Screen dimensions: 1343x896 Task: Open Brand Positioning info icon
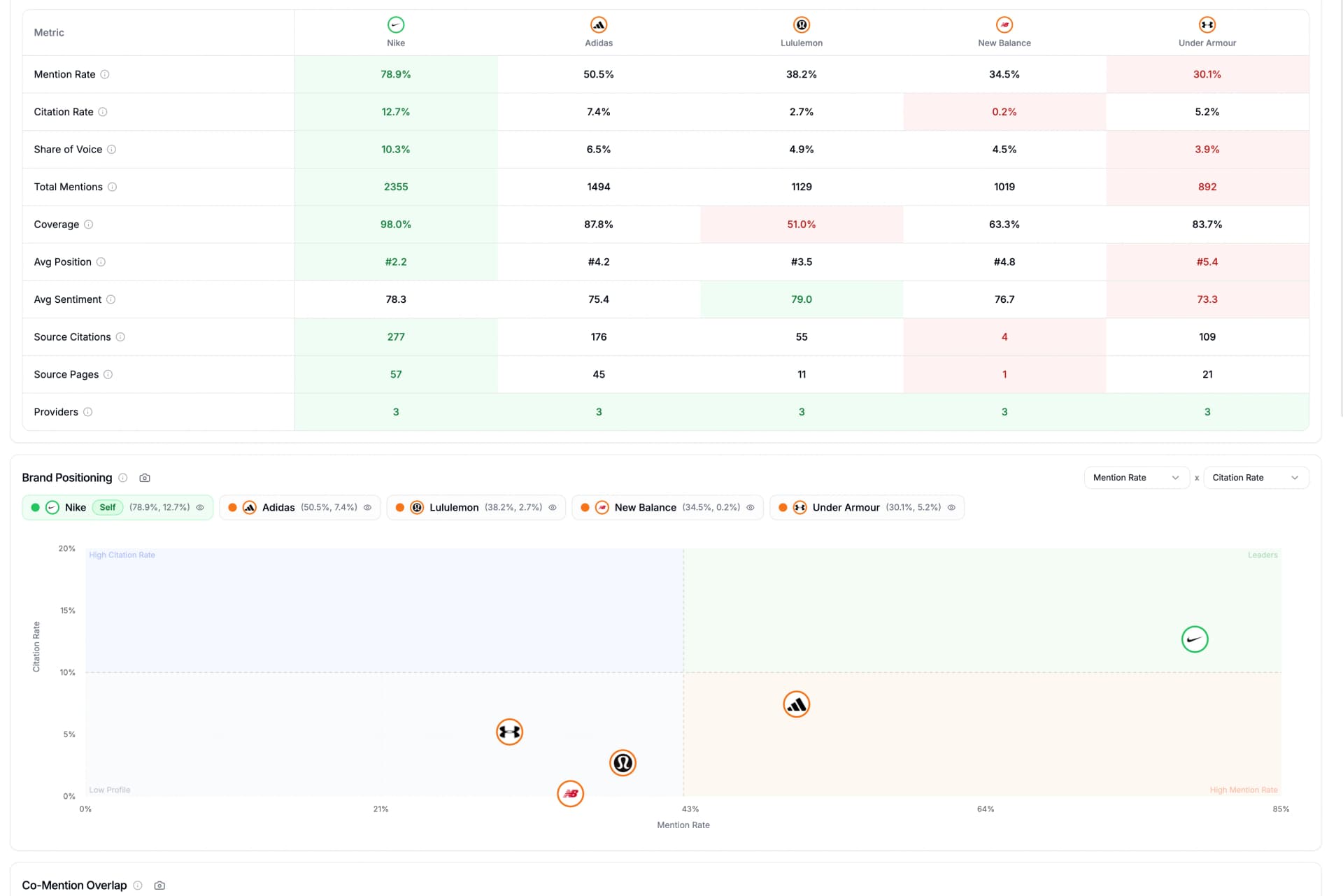[123, 478]
